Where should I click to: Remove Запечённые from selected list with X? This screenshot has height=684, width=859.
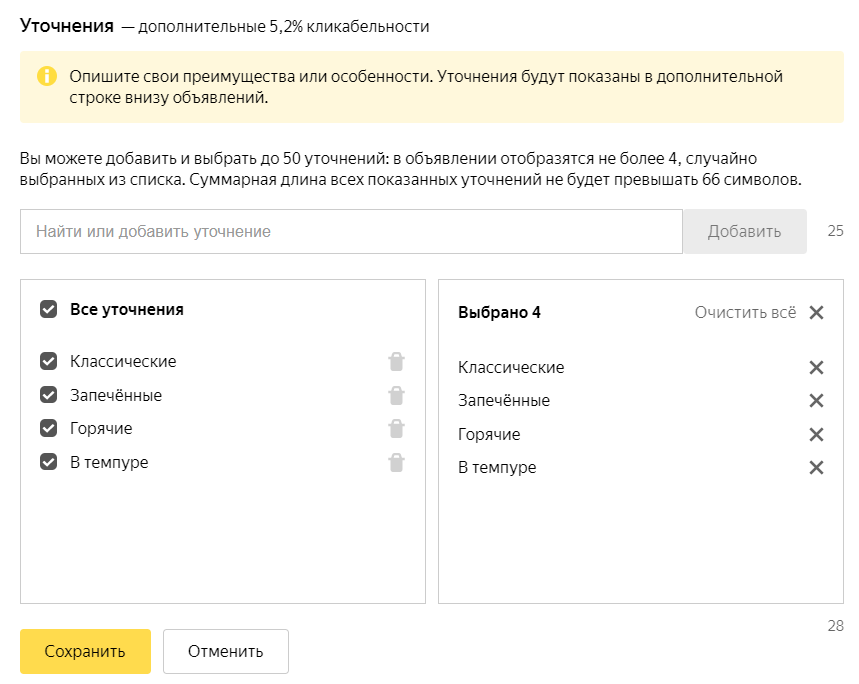(816, 401)
